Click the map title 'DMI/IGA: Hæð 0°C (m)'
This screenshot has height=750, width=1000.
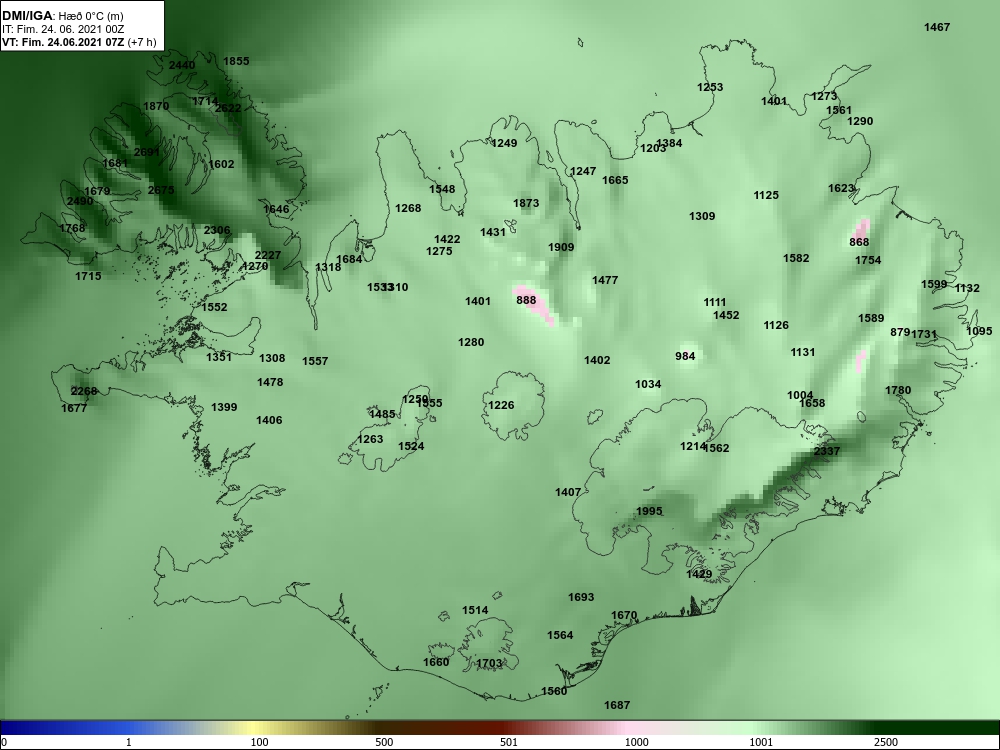click(x=63, y=16)
